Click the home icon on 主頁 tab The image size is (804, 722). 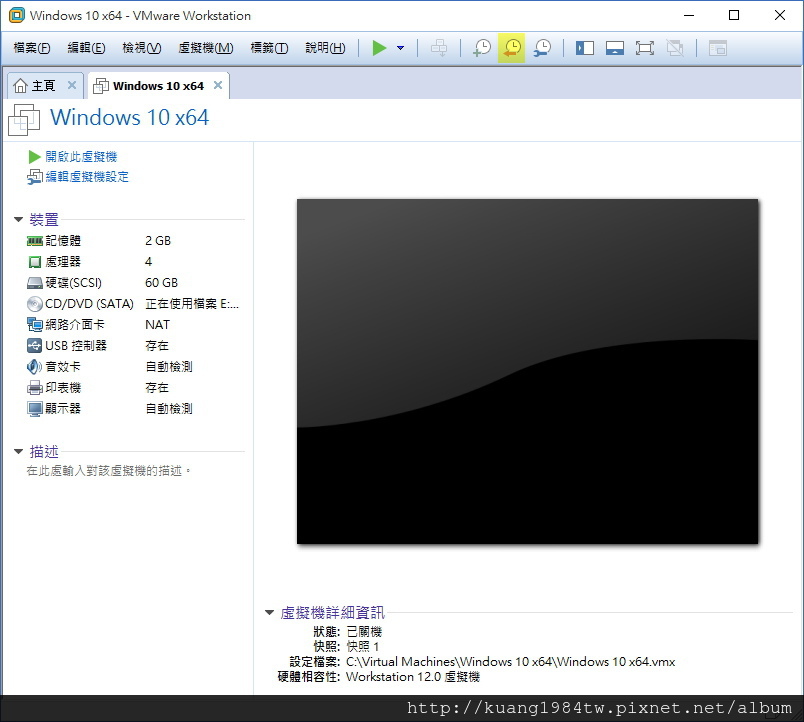point(20,86)
